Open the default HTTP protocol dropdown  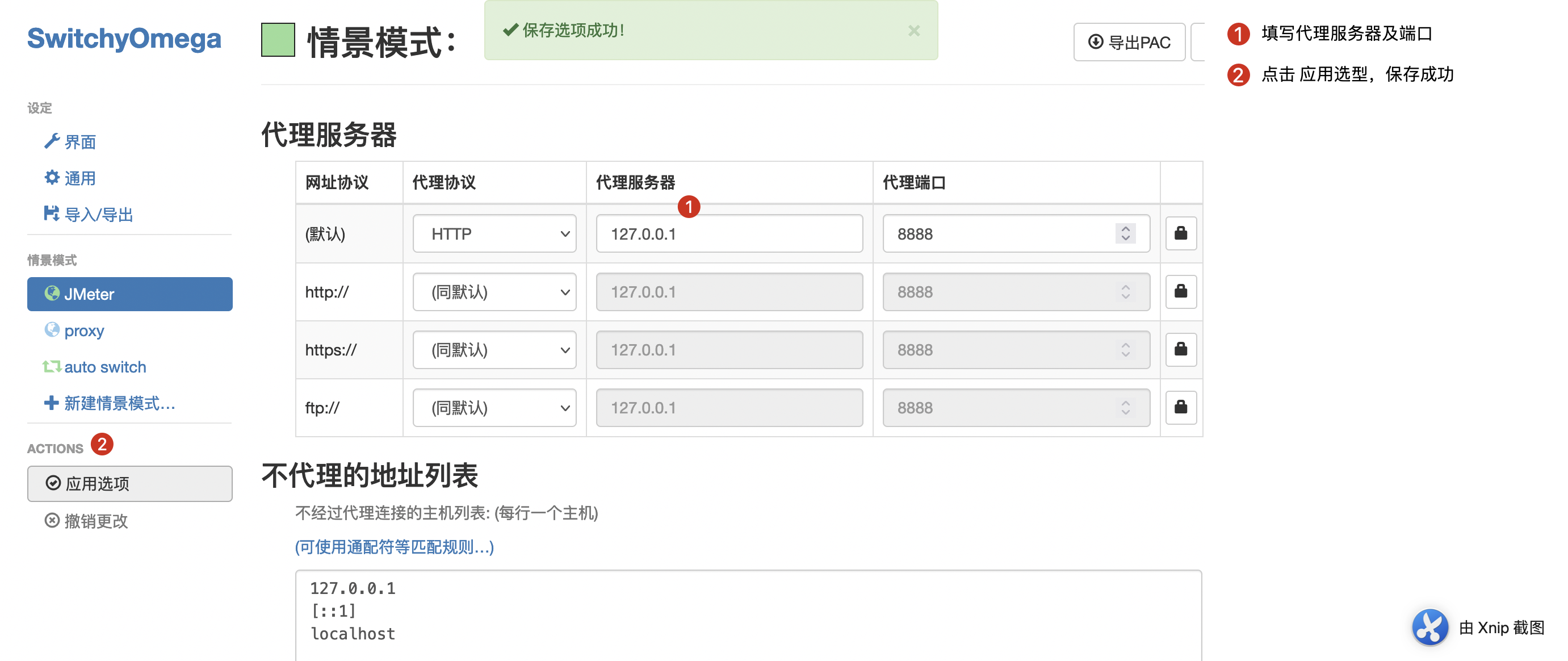point(494,234)
